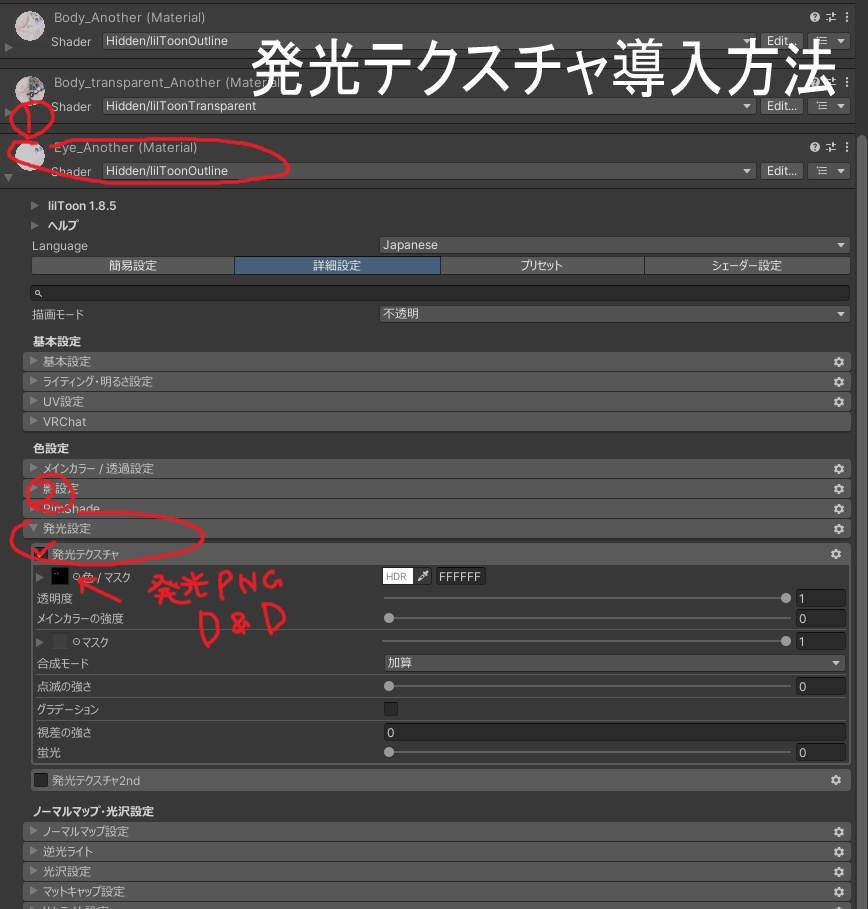Open the 合成モード dropdown showing 加算

click(613, 662)
